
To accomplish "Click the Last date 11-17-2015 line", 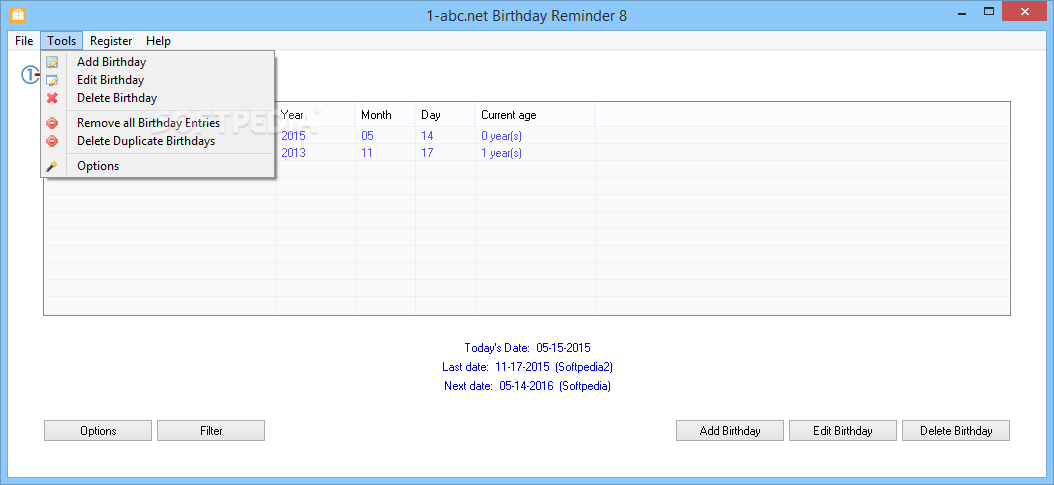I will point(528,367).
